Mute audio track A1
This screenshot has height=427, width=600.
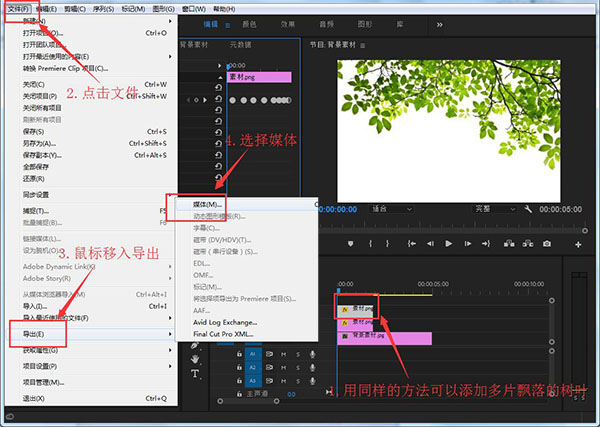pos(284,355)
